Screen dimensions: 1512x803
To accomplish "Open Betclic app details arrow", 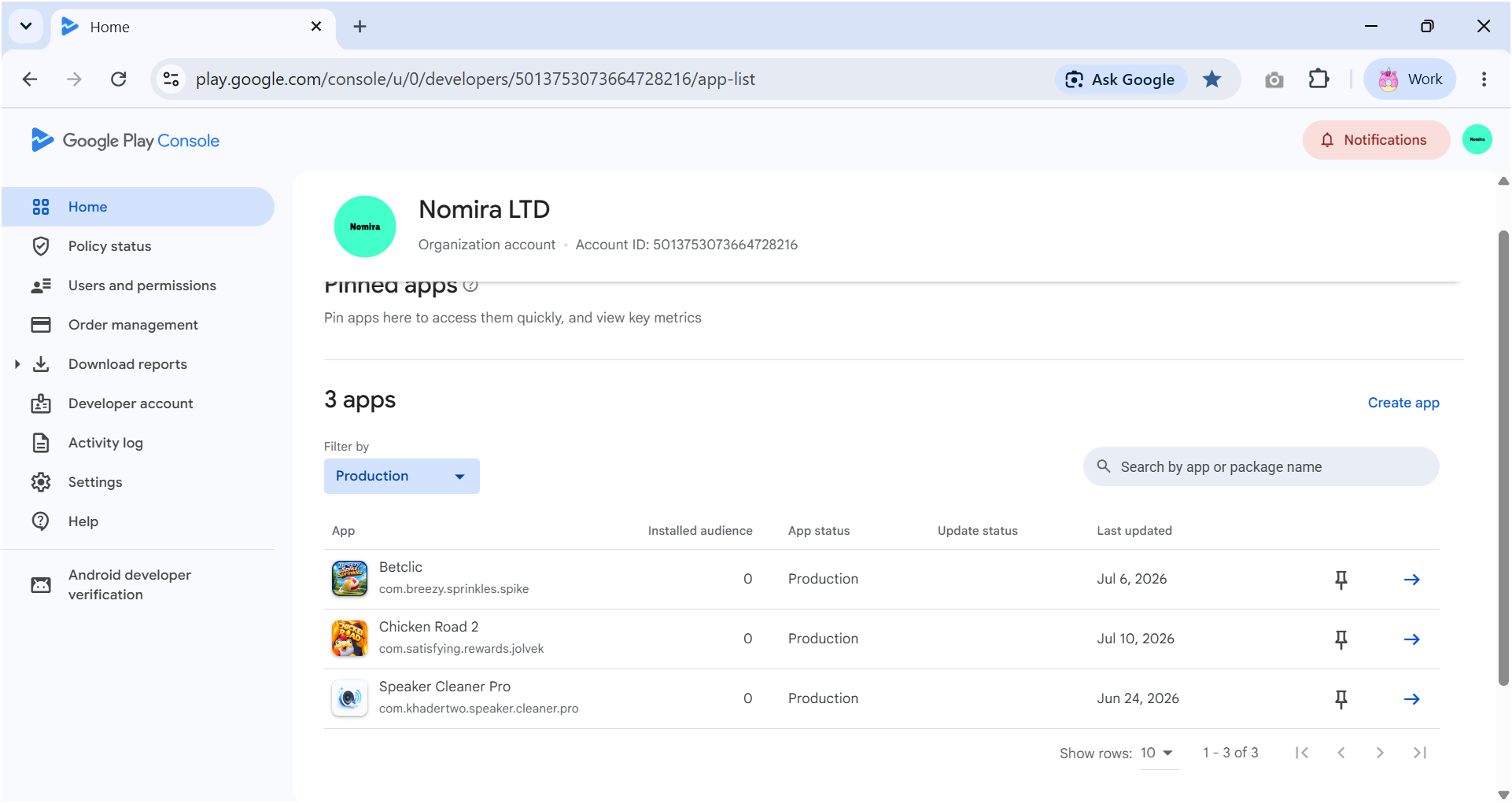I will (1412, 580).
